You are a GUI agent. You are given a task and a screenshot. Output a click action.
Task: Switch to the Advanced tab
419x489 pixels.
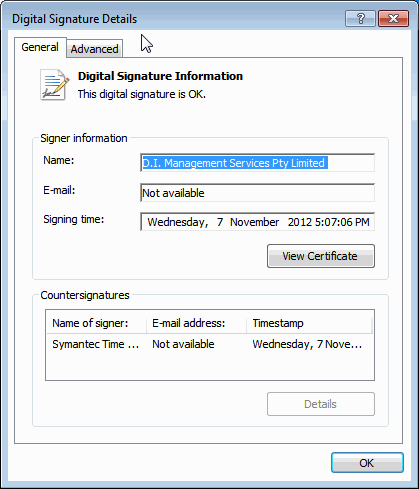[x=94, y=49]
